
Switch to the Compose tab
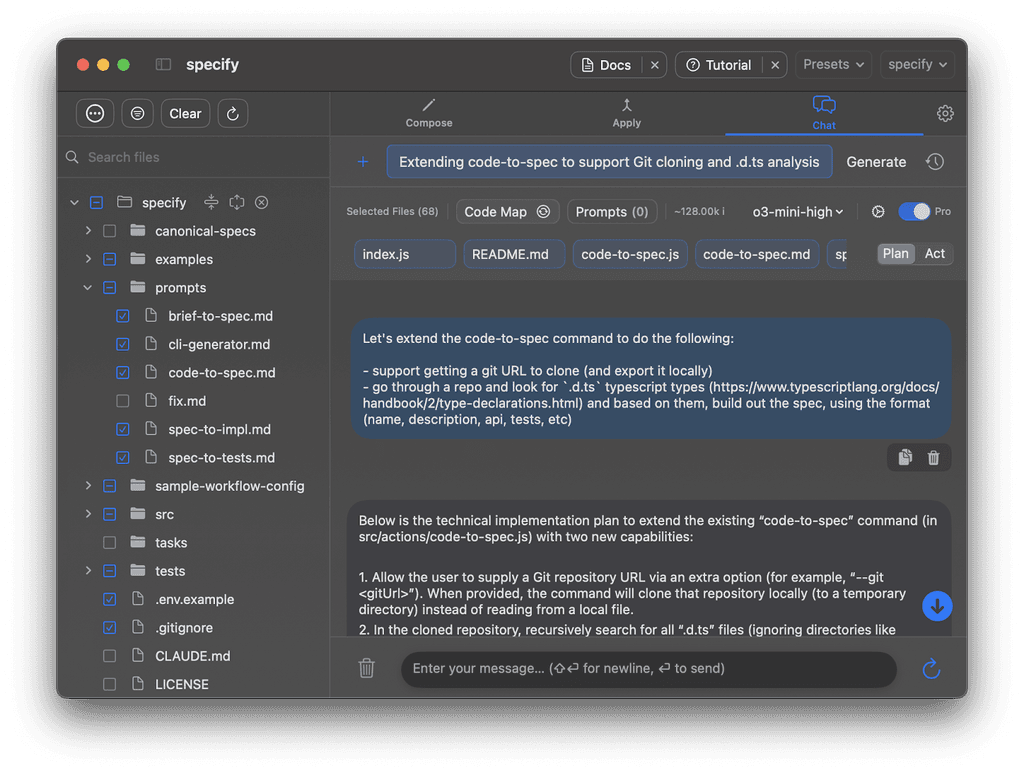tap(429, 113)
